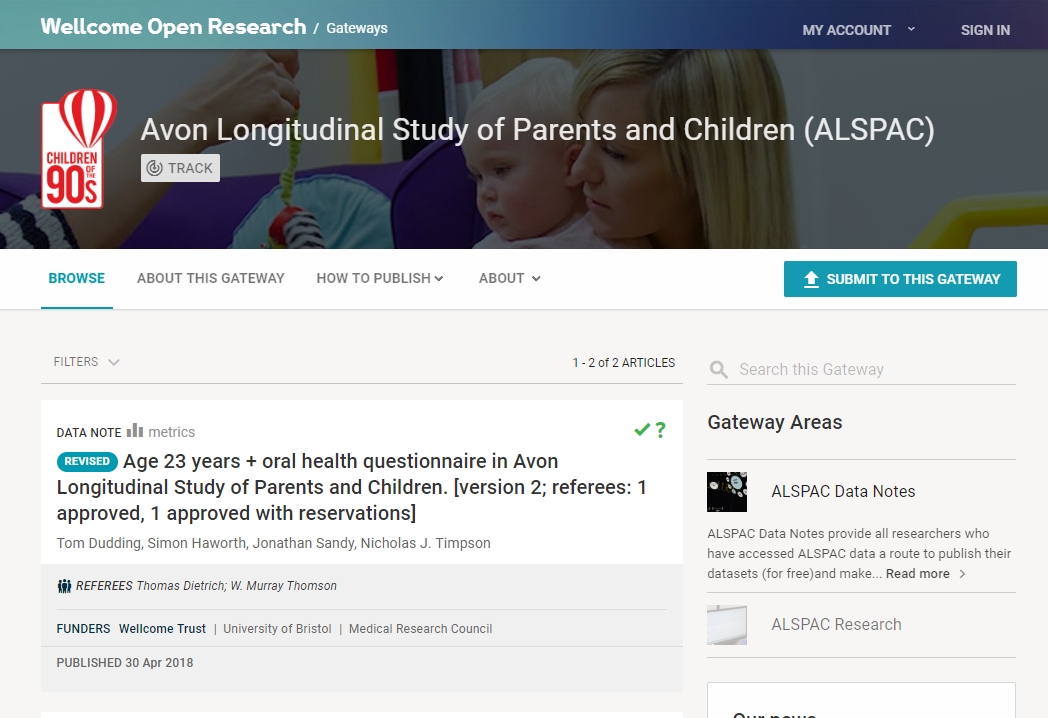
Task: Select the BROWSE tab
Action: pyautogui.click(x=77, y=278)
